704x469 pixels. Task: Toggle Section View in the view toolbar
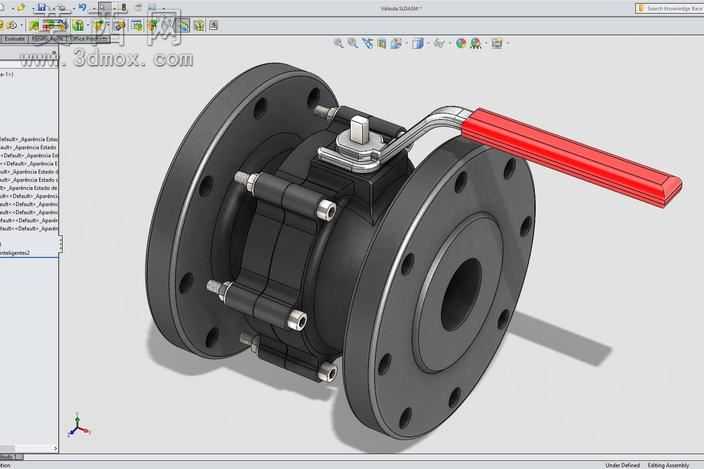(x=382, y=43)
